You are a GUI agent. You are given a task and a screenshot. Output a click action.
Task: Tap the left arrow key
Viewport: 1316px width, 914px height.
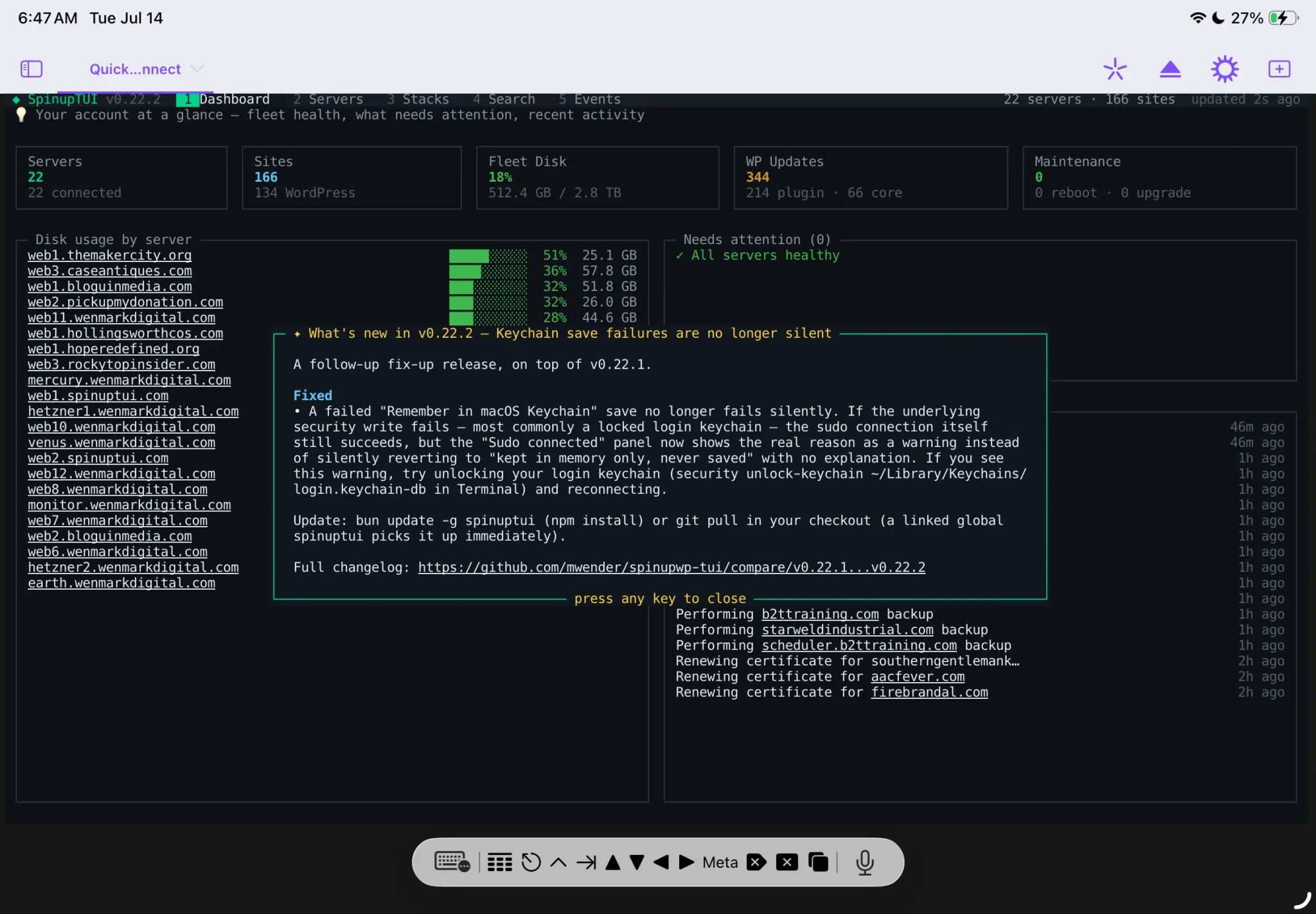(x=661, y=862)
